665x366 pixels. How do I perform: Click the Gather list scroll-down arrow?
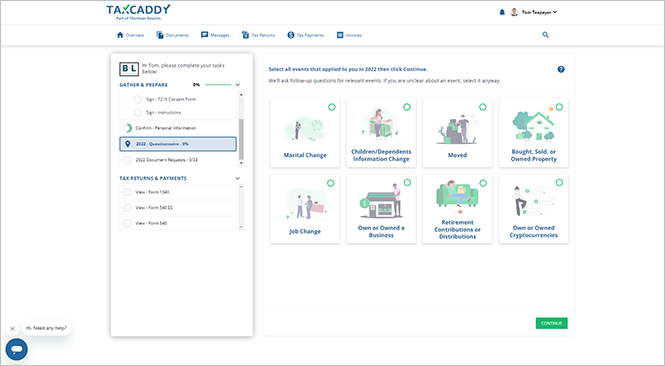point(241,163)
